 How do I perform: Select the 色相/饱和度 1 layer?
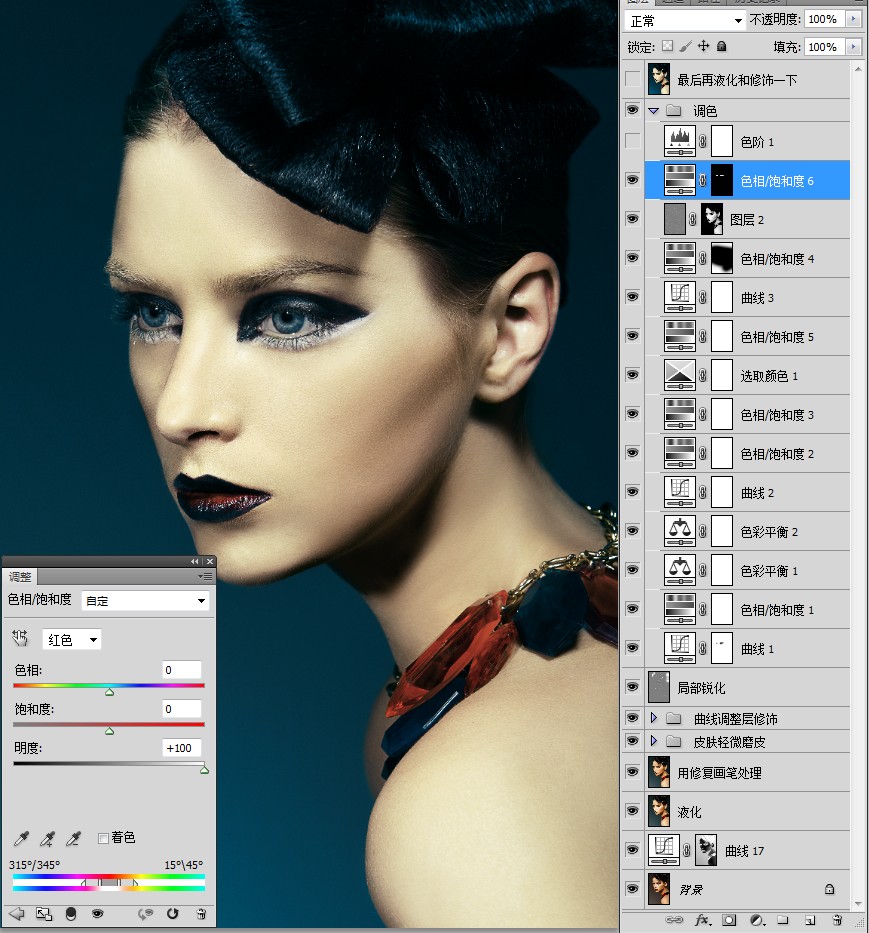tap(748, 609)
